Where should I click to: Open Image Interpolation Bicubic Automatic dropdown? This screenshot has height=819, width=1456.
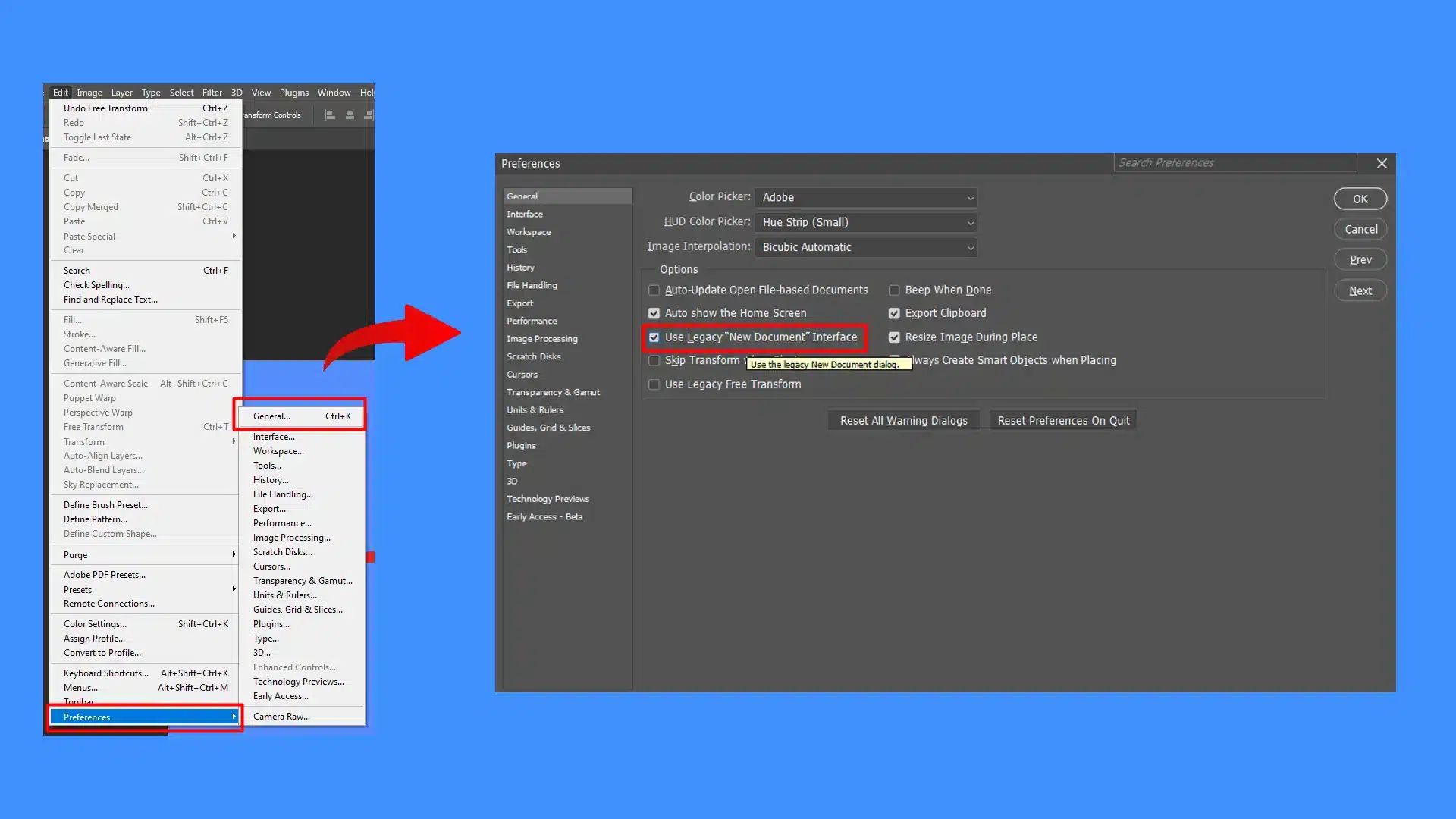865,247
